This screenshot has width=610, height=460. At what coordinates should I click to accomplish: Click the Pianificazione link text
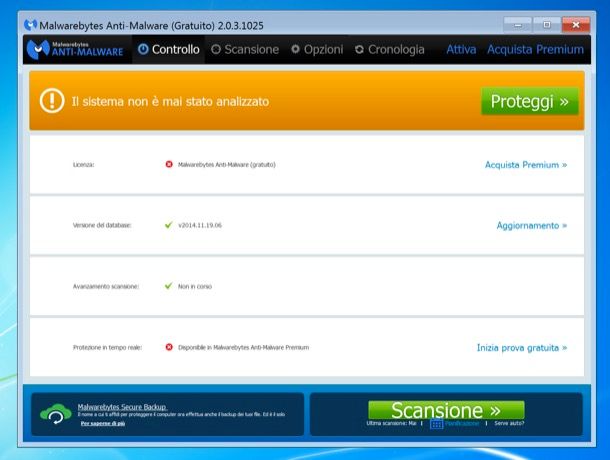click(x=462, y=423)
